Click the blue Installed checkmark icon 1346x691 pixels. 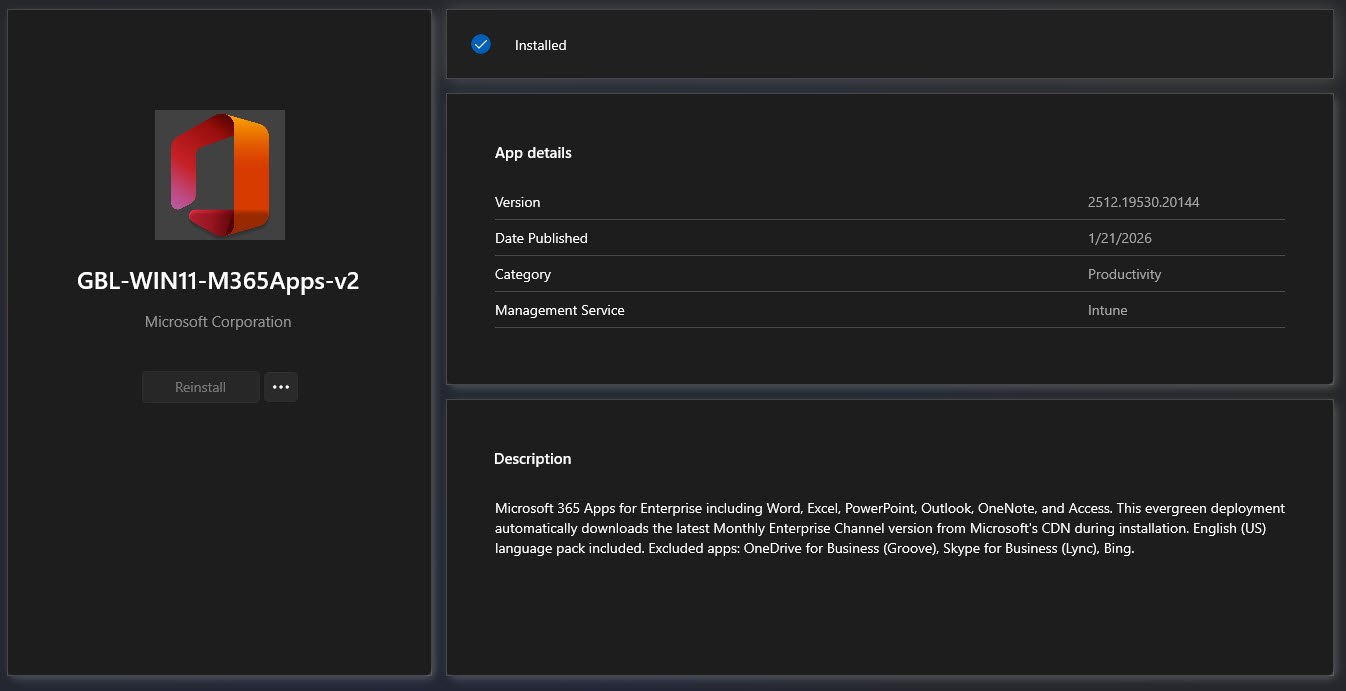pos(481,44)
